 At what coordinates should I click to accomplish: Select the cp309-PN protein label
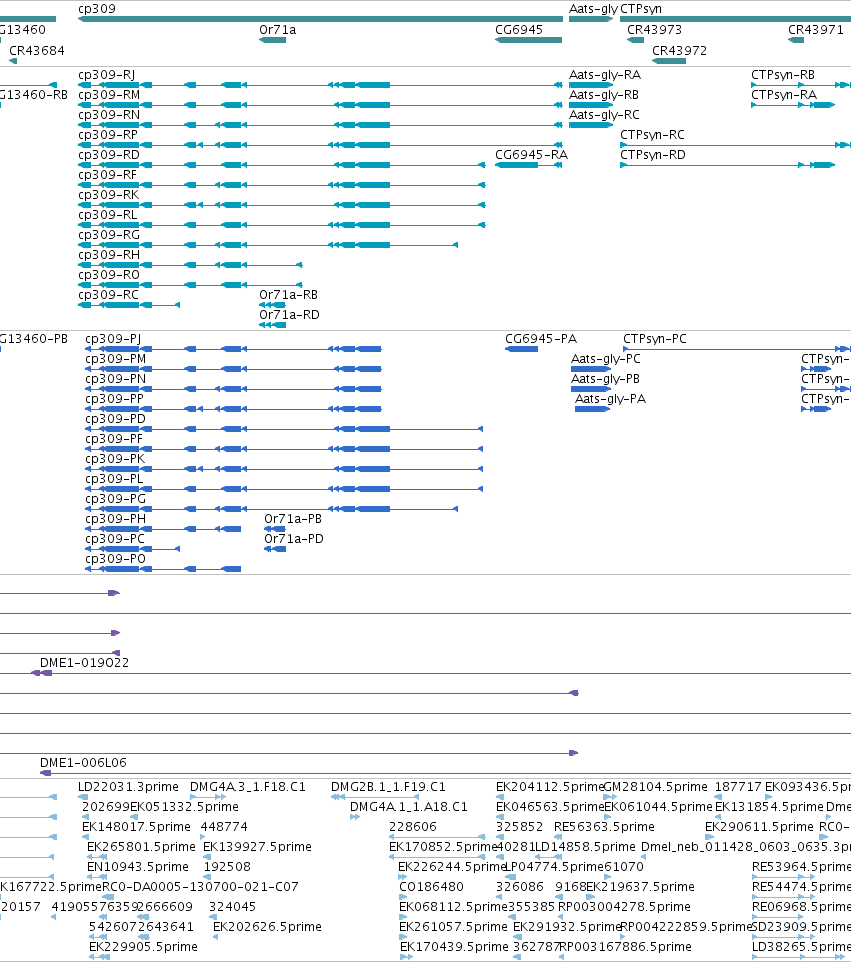pyautogui.click(x=115, y=379)
